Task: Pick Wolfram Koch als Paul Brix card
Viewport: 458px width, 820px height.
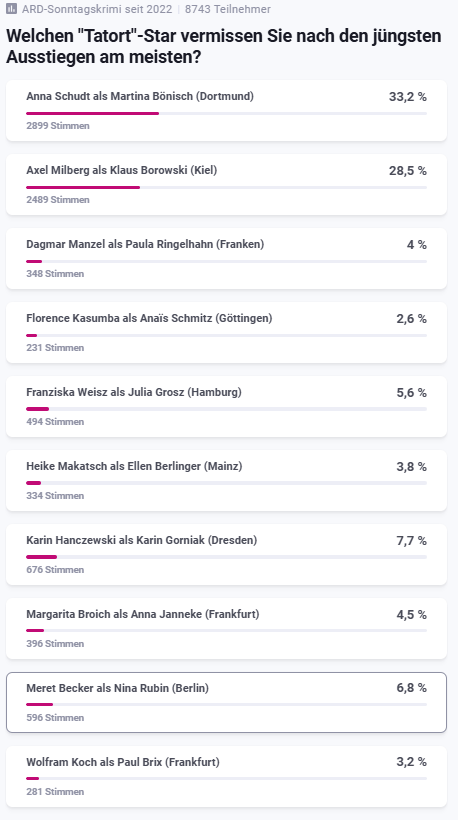Action: click(x=226, y=776)
